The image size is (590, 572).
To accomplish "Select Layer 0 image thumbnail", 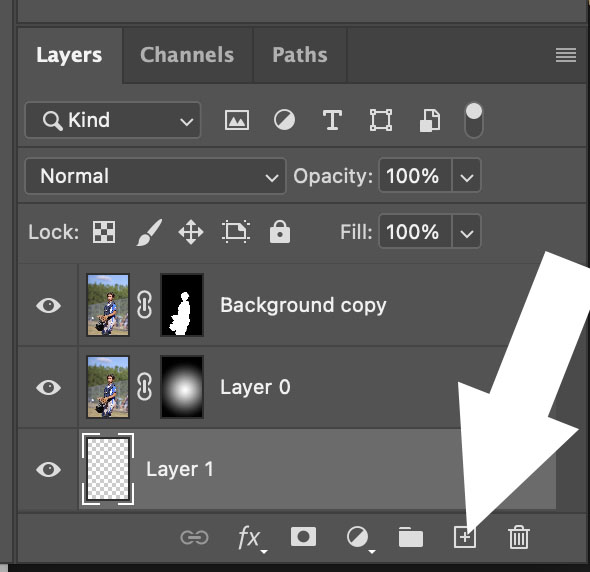I will 108,387.
